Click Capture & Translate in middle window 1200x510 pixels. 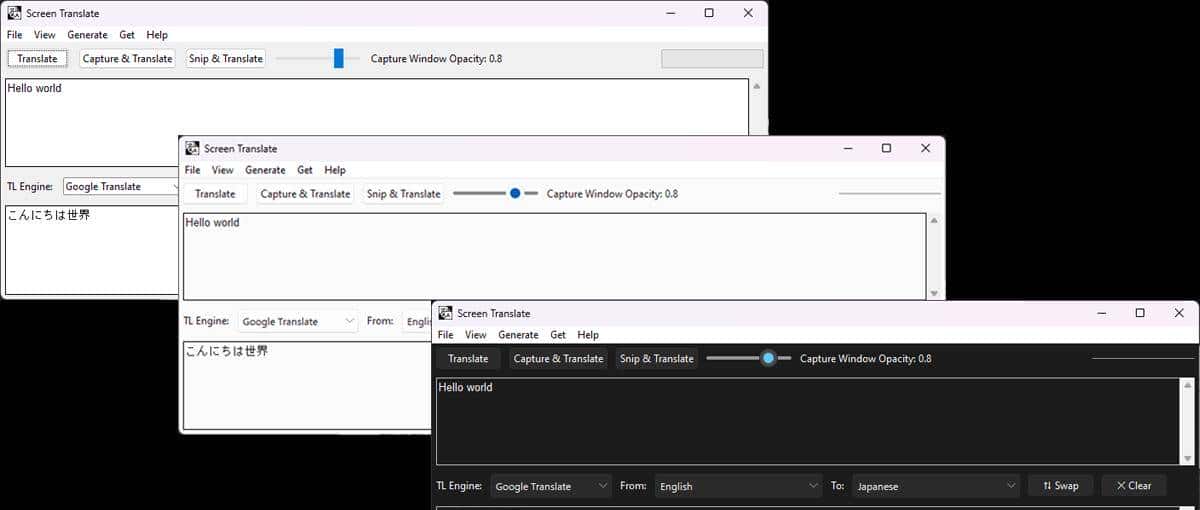tap(305, 194)
